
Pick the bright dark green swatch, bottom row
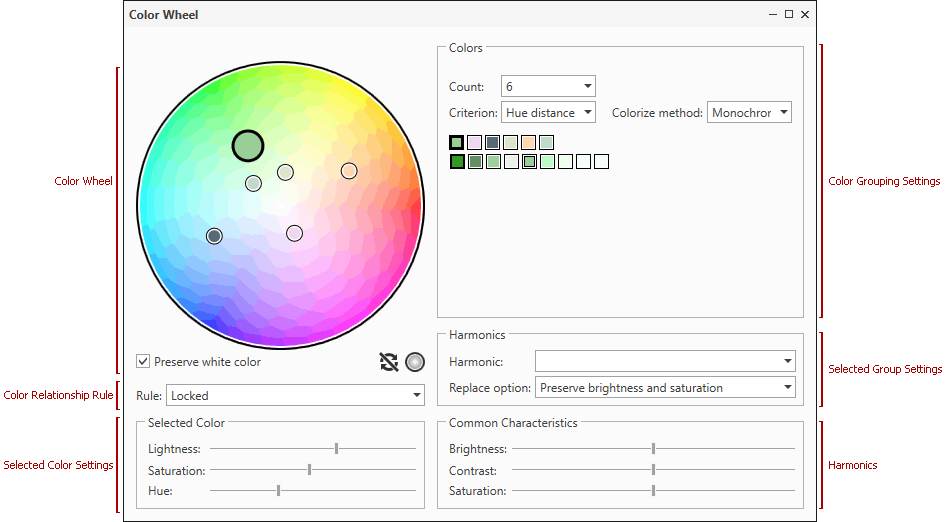coord(457,162)
